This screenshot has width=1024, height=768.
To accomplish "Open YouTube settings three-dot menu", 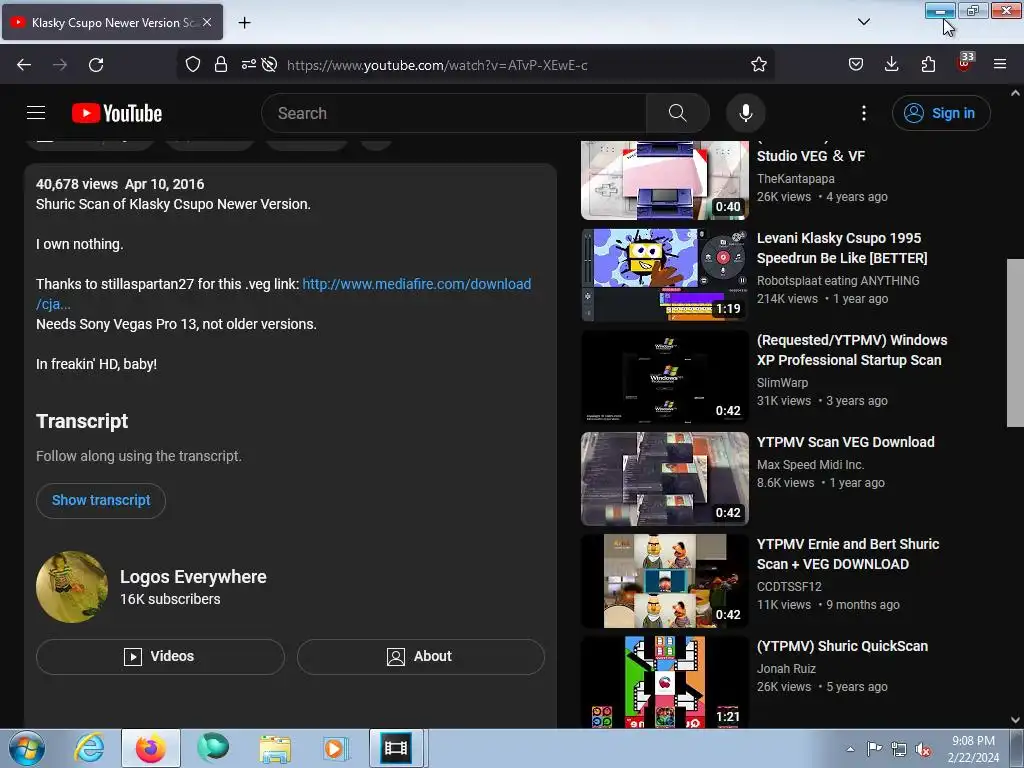I will [x=863, y=113].
